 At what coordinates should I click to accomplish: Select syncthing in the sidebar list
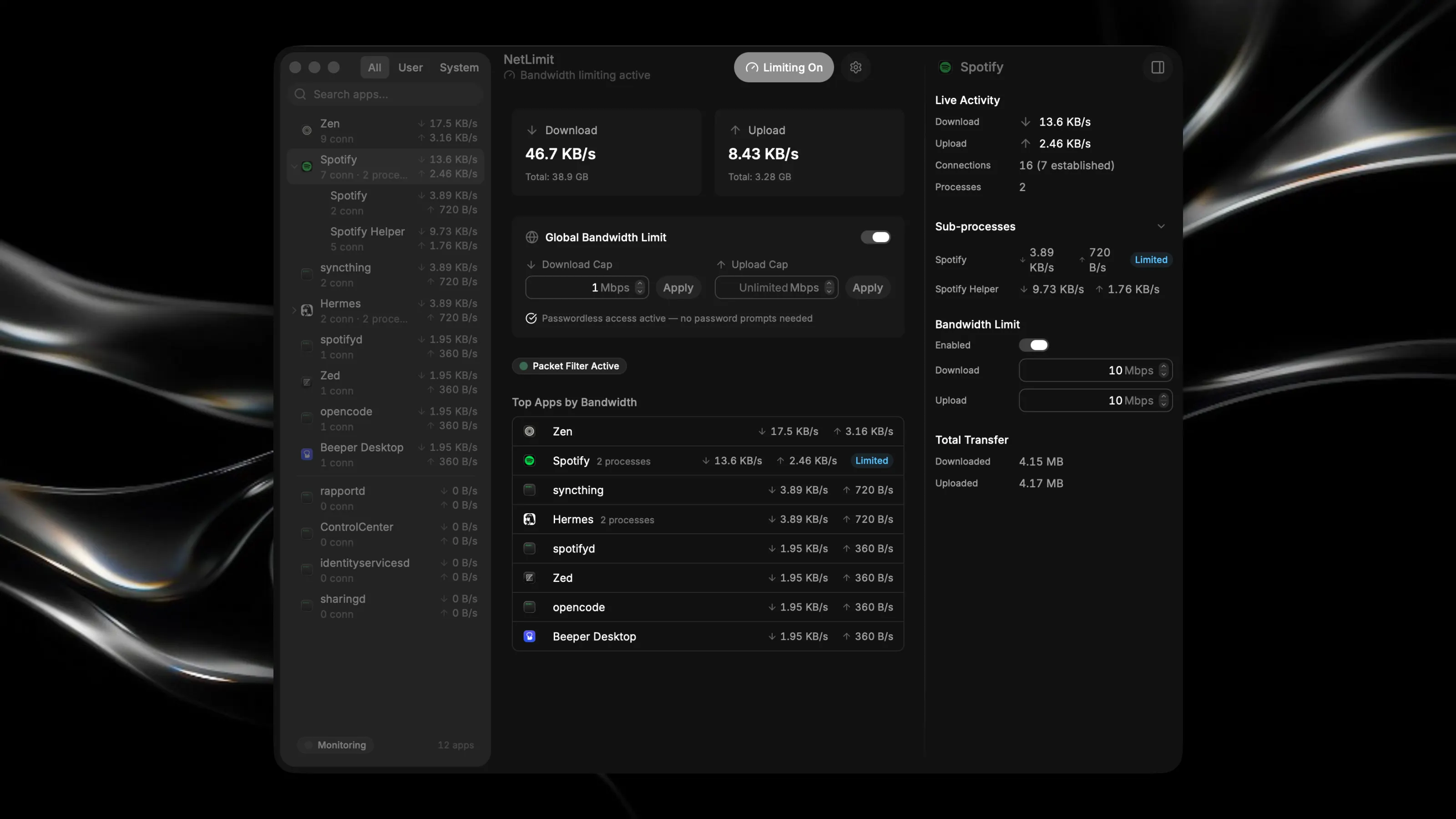pyautogui.click(x=386, y=275)
